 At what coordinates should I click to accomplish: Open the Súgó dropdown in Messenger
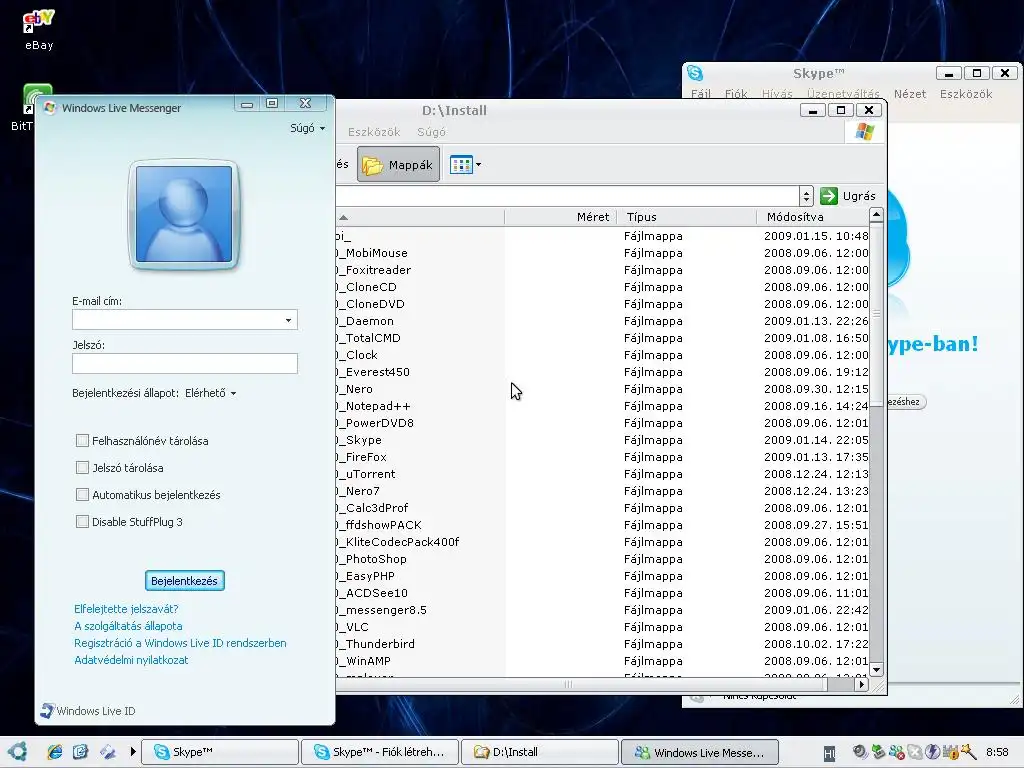click(308, 128)
